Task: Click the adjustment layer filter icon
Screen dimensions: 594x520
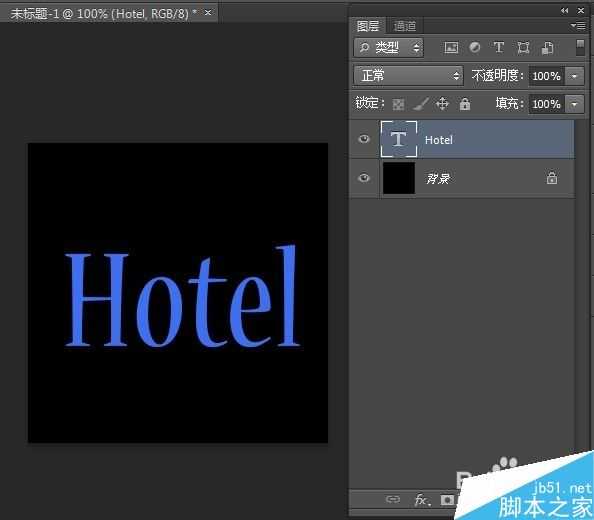Action: [x=475, y=47]
